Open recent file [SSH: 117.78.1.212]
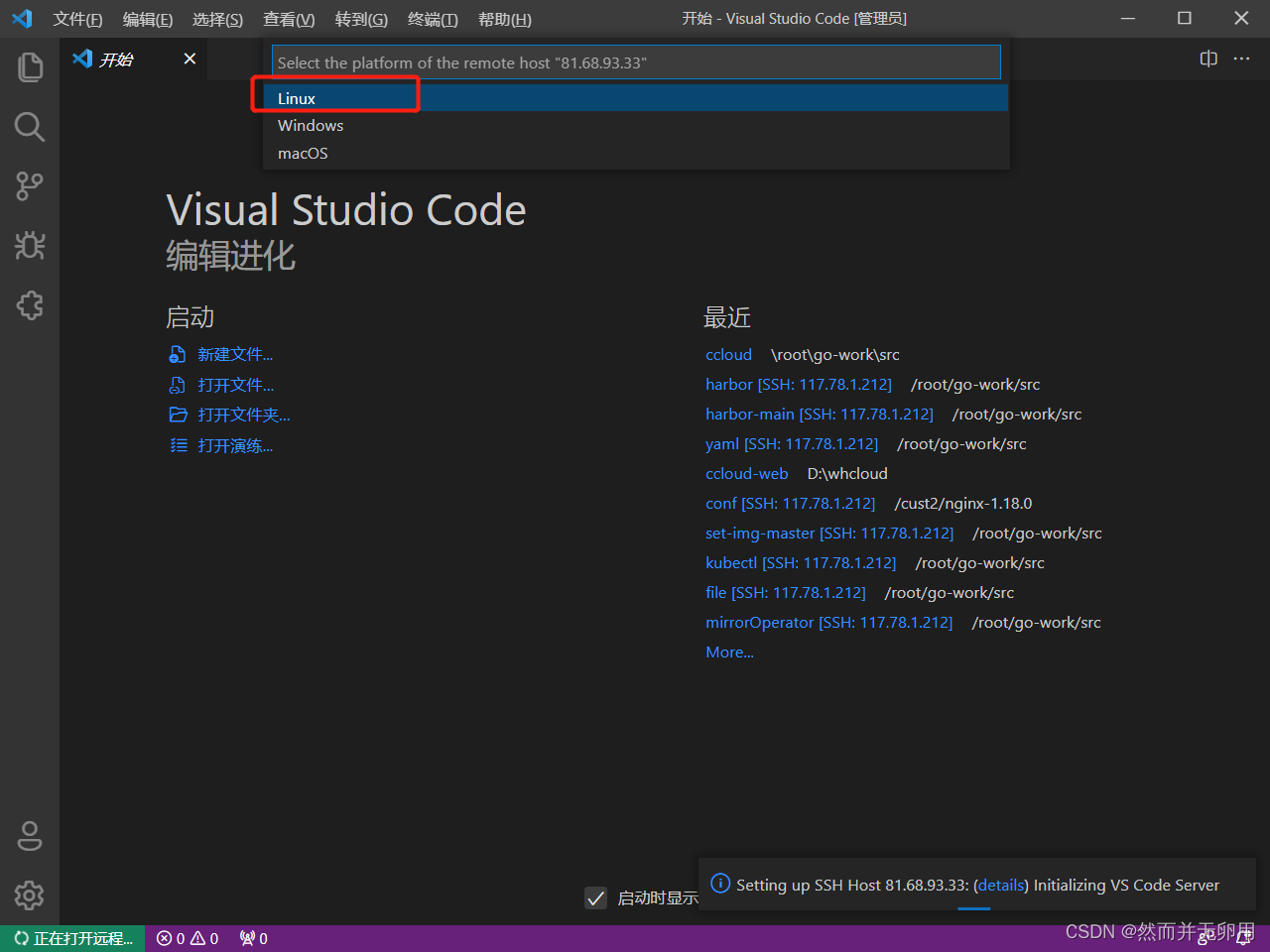The image size is (1270, 952). click(786, 592)
